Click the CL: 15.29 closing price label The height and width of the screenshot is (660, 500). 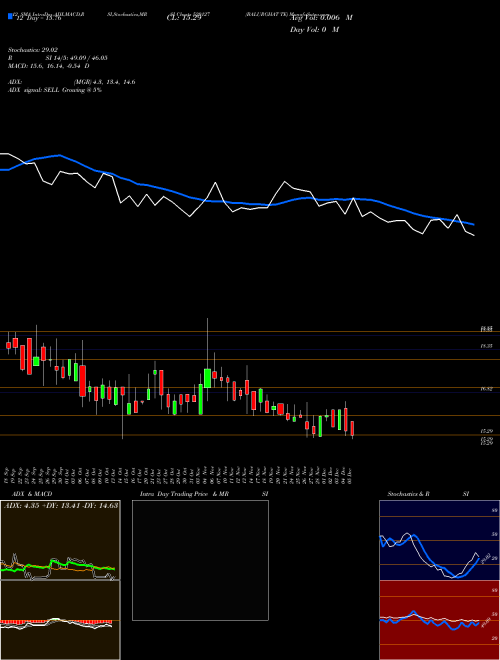(x=184, y=18)
